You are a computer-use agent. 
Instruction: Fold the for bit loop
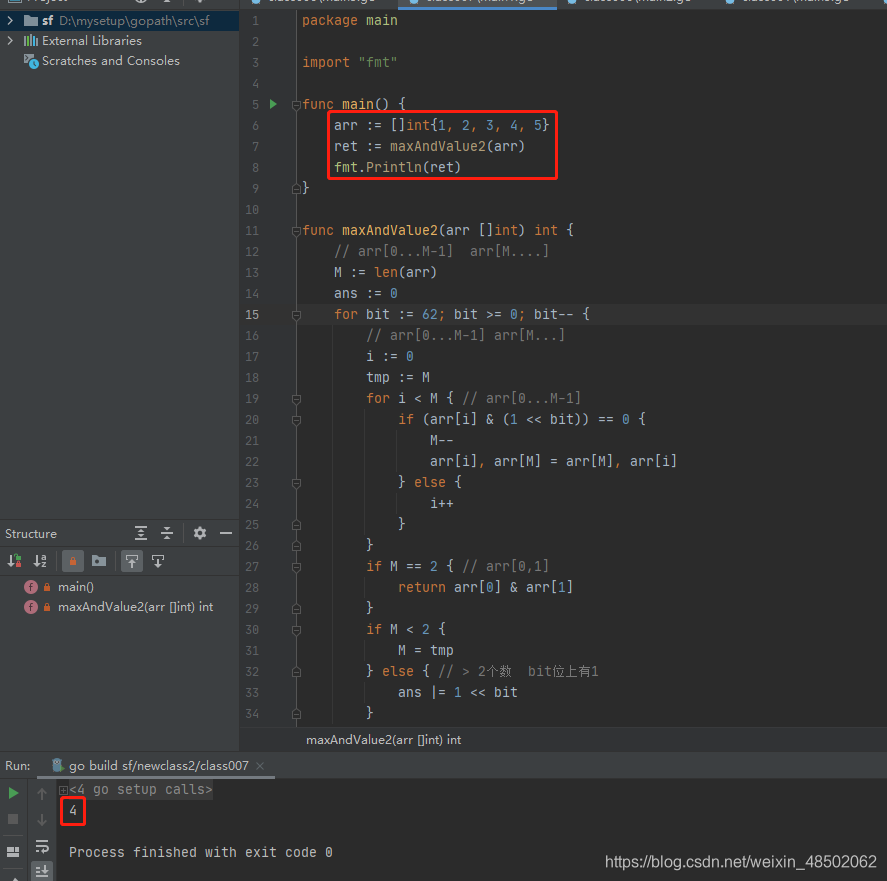296,315
